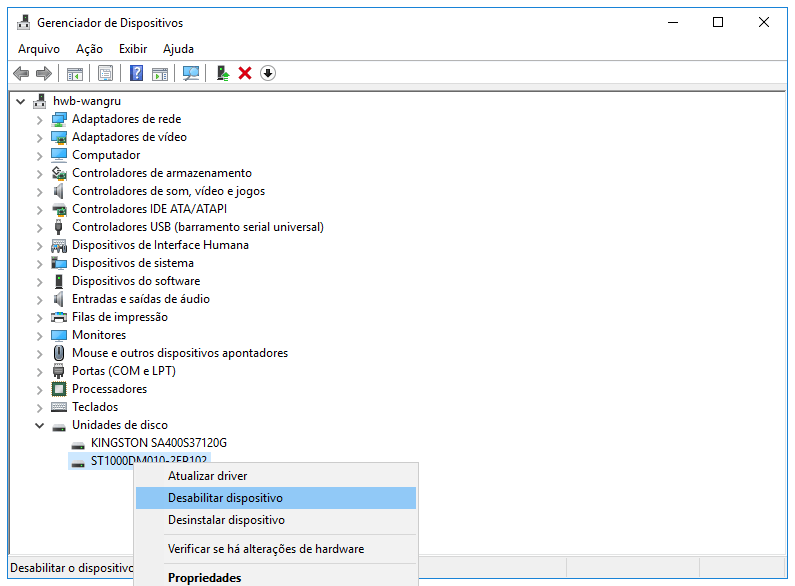Click the Properties sheet toolbar icon
The width and height of the screenshot is (795, 586).
coord(105,73)
